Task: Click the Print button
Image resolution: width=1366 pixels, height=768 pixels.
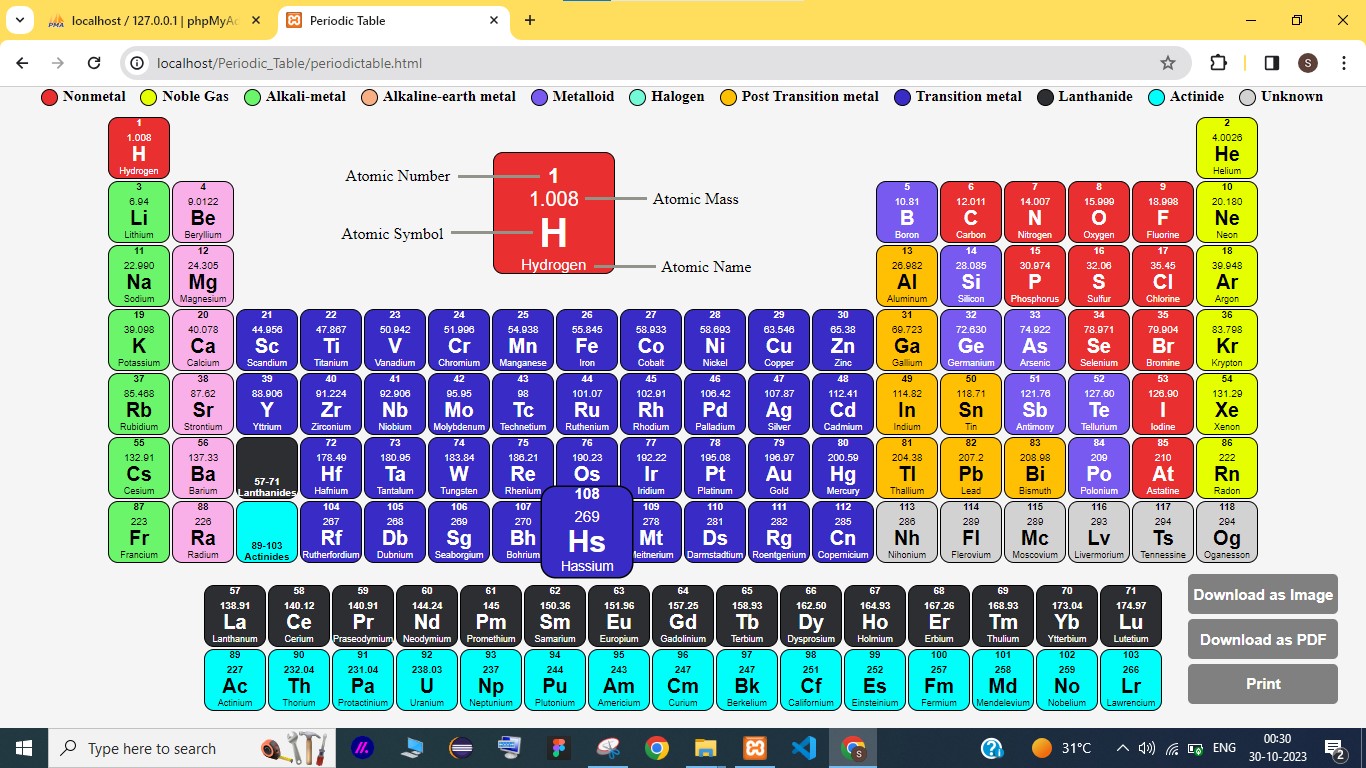Action: pos(1263,684)
